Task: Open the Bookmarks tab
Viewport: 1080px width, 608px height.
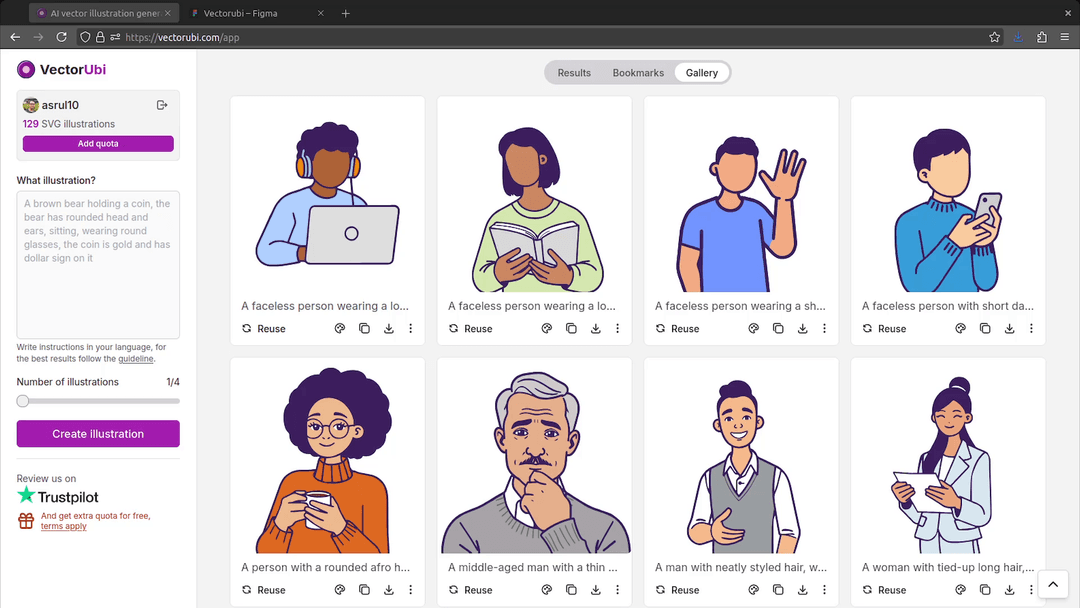Action: point(638,73)
